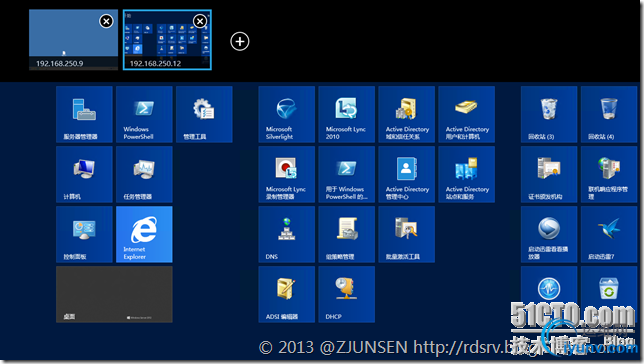The image size is (644, 364).
Task: Open the ADSI 编辑器 editor tile
Action: pos(287,294)
